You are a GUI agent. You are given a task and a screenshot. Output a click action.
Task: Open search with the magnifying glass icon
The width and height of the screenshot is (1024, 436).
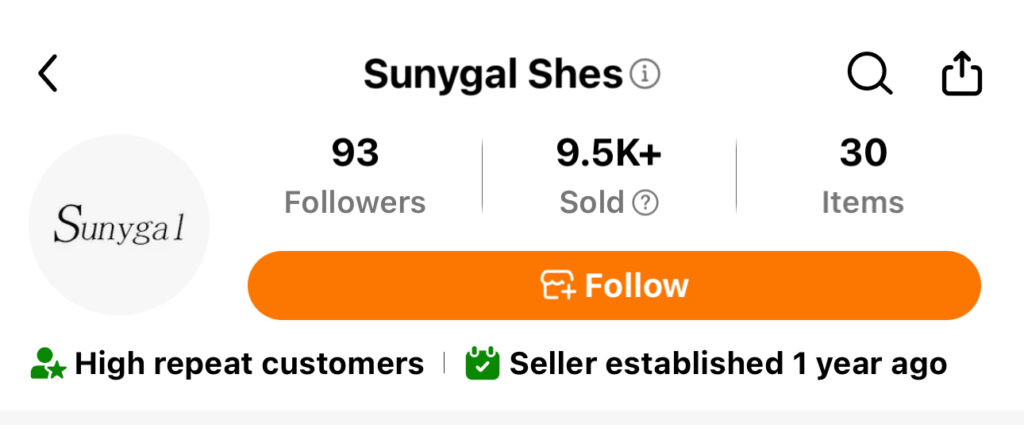pos(870,73)
